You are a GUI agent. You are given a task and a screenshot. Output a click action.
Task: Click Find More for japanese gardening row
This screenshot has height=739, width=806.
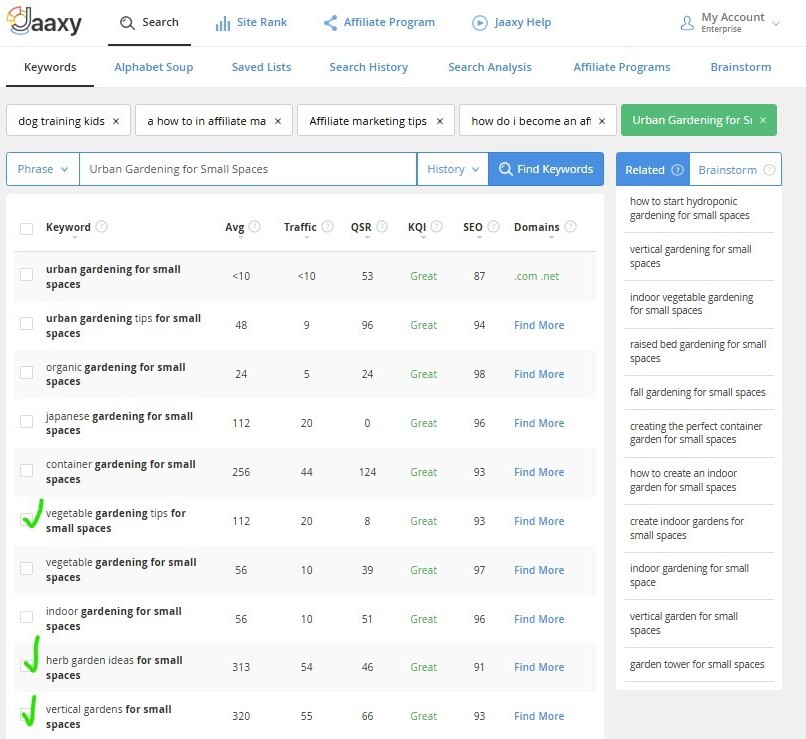[539, 423]
